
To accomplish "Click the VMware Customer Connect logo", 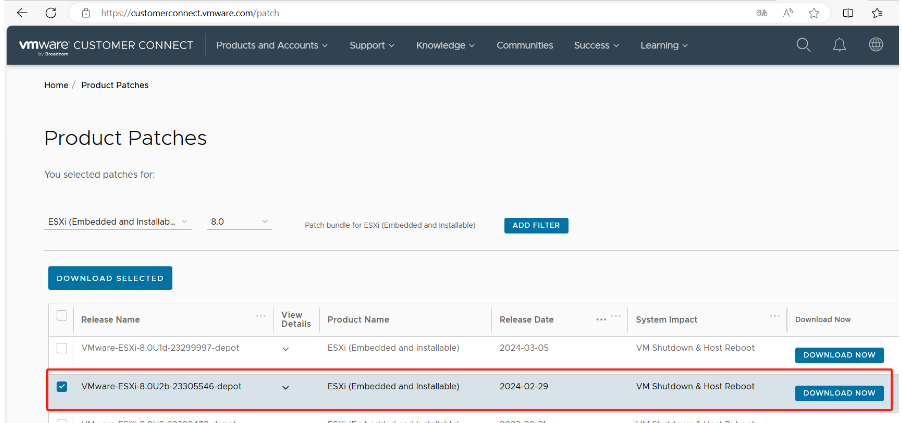I will coord(106,45).
